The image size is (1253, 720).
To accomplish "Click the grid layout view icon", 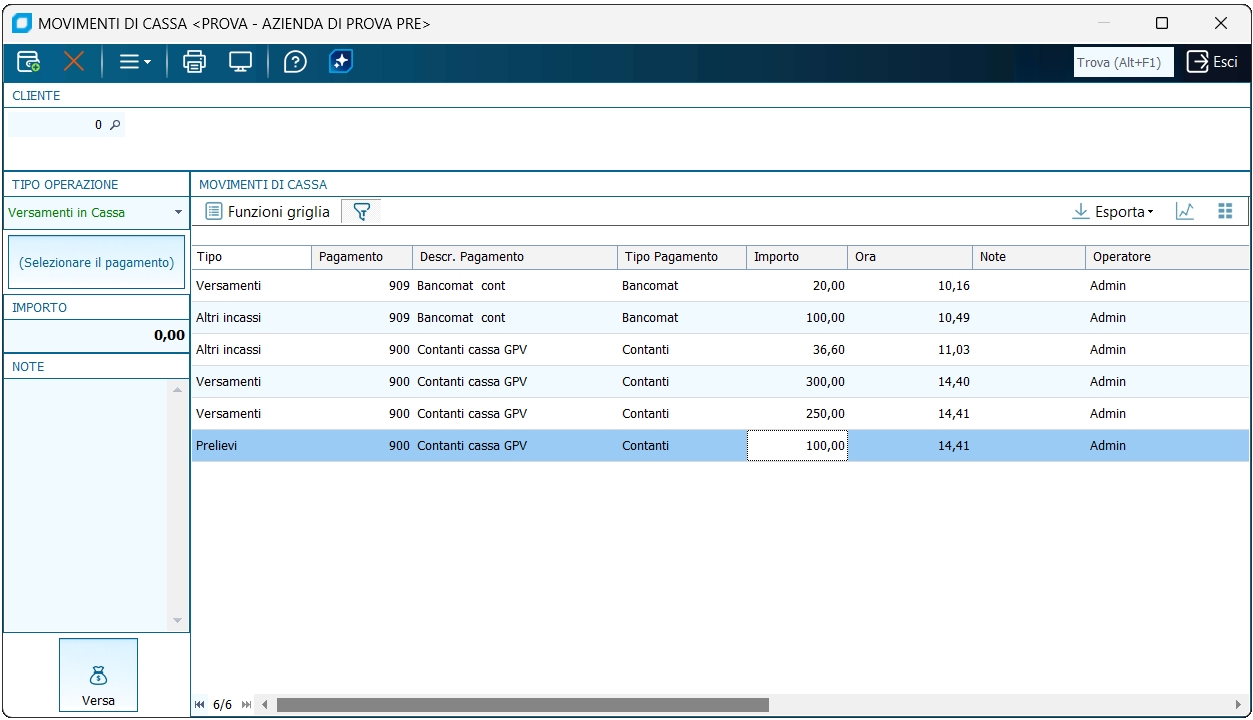I will pos(1225,212).
